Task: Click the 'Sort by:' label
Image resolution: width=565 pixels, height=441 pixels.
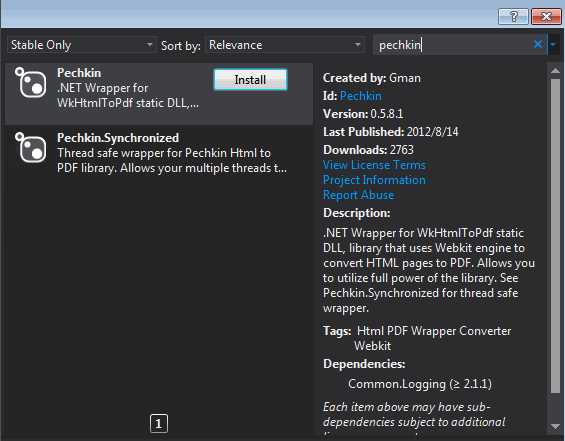Action: click(x=181, y=46)
